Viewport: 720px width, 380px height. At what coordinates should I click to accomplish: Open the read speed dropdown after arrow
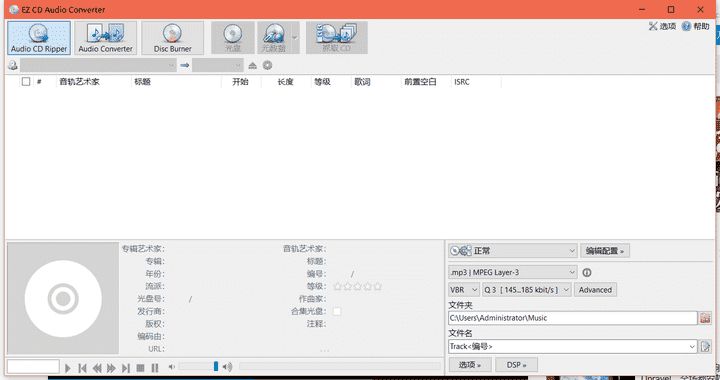pos(218,66)
